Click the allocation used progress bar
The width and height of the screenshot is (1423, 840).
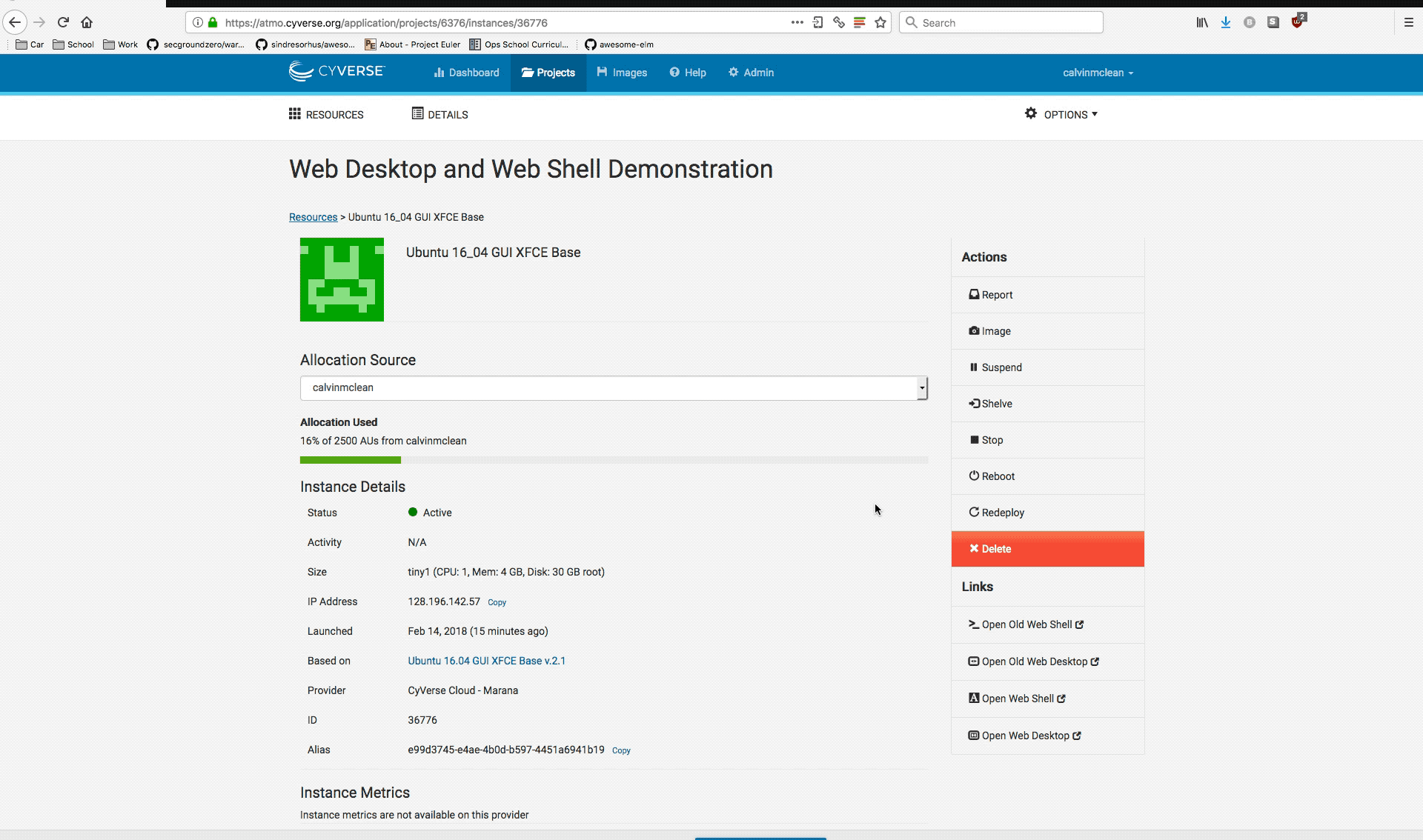pos(614,460)
